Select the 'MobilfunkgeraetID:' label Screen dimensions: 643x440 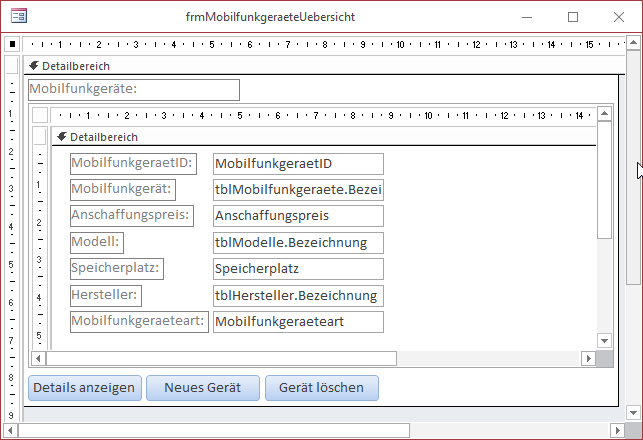pos(133,164)
